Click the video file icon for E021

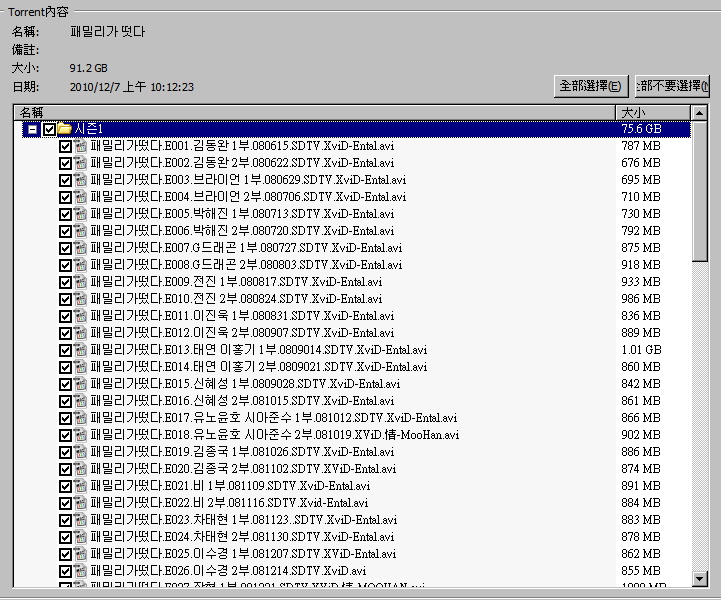tap(80, 486)
